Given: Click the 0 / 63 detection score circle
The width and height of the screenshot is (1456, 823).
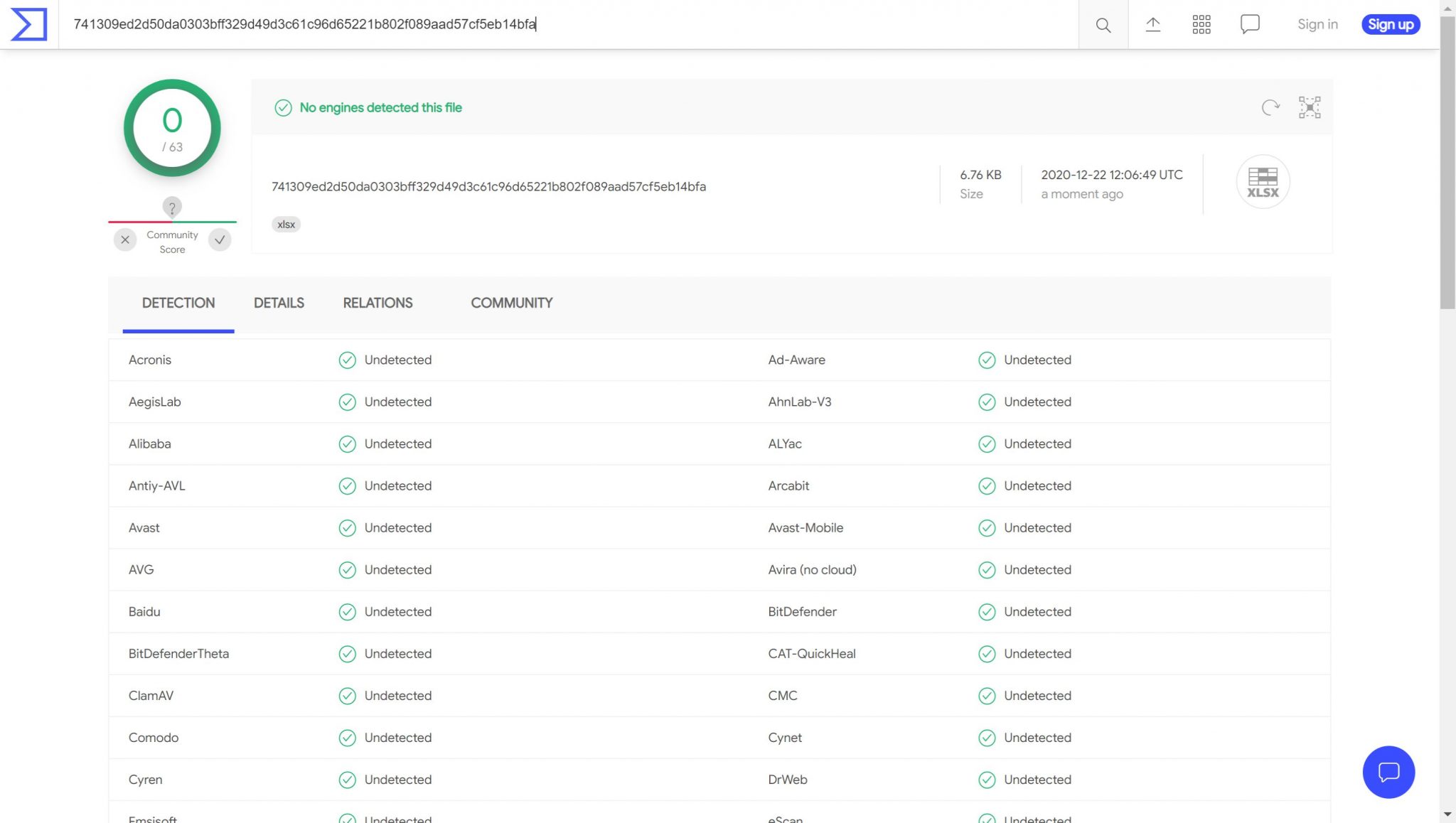Looking at the screenshot, I should click(172, 128).
